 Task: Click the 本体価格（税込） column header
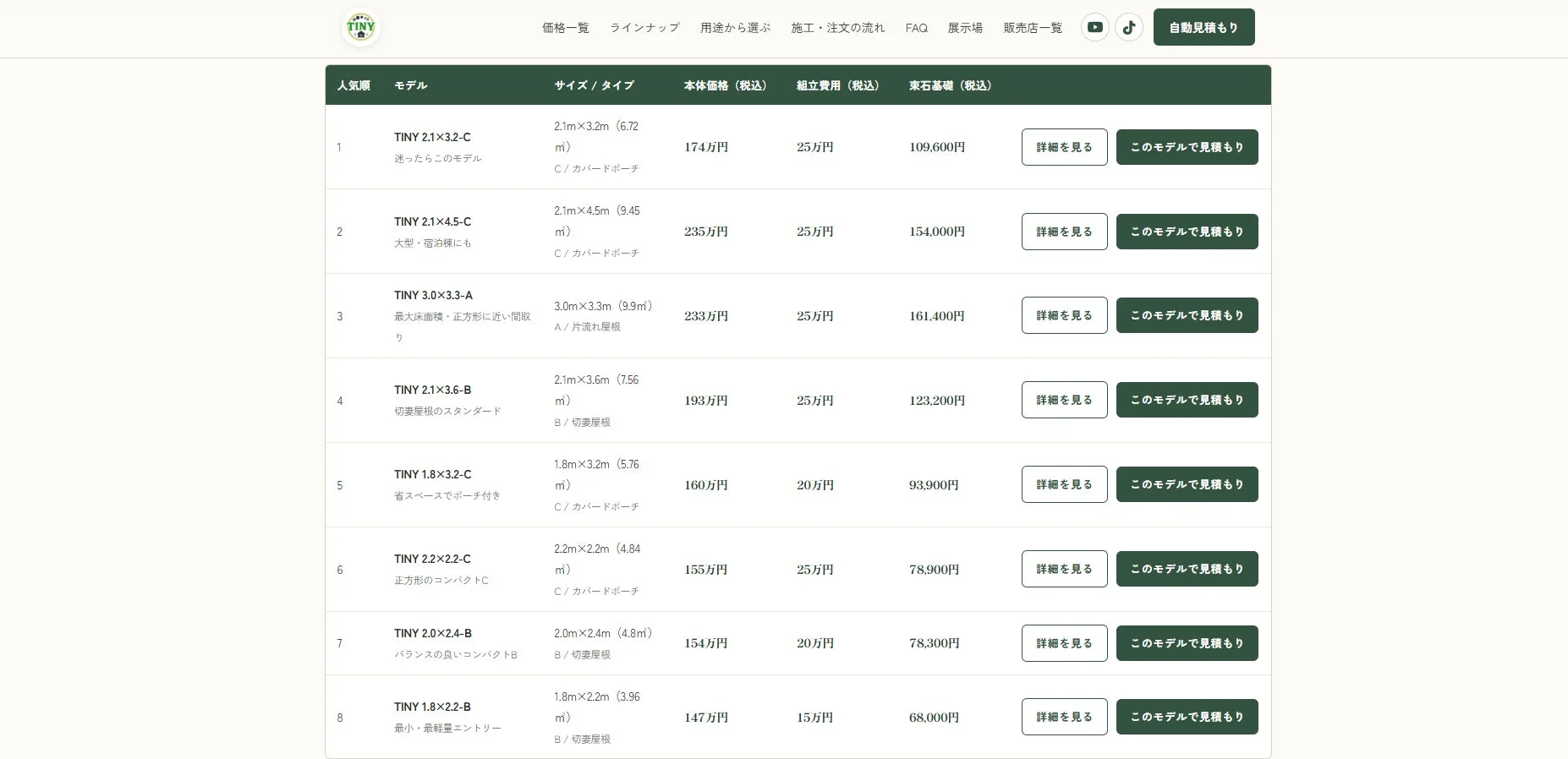[x=727, y=85]
